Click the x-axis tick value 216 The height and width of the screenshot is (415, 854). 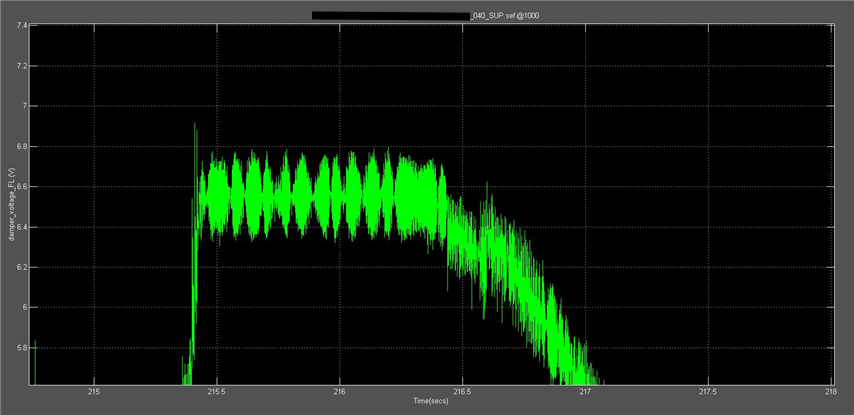[339, 392]
